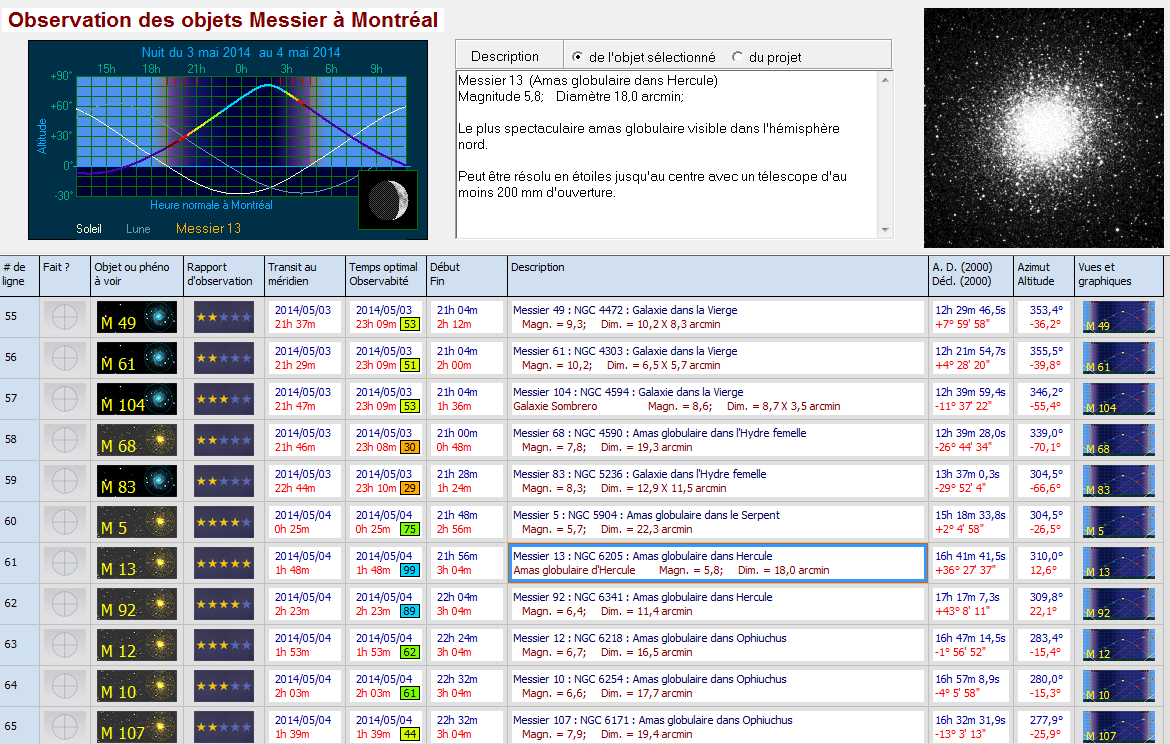The width and height of the screenshot is (1170, 744).
Task: Click the Messier 13 globular cluster photo
Action: tap(1044, 127)
